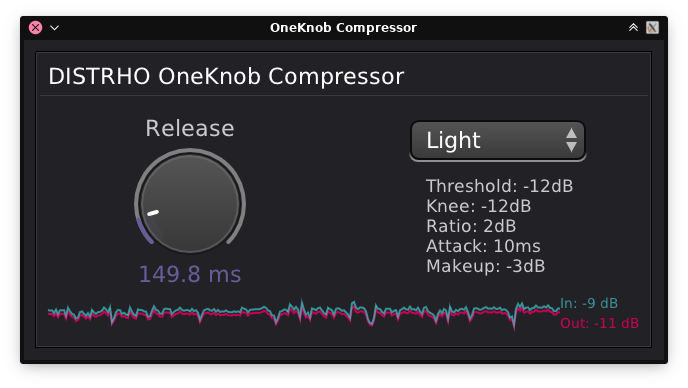
Task: Click the Release label above the knob
Action: (x=190, y=129)
